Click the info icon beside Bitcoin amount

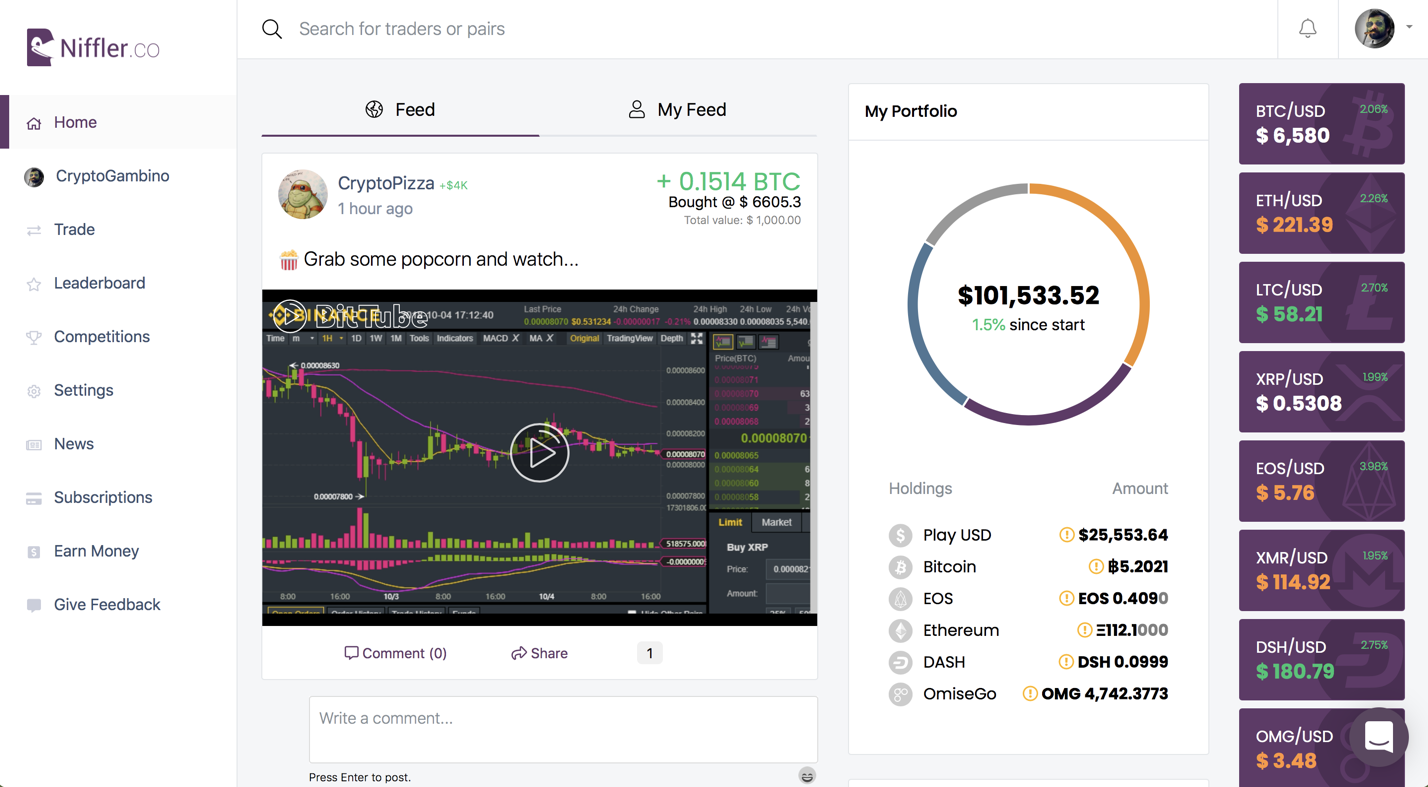tap(1096, 567)
